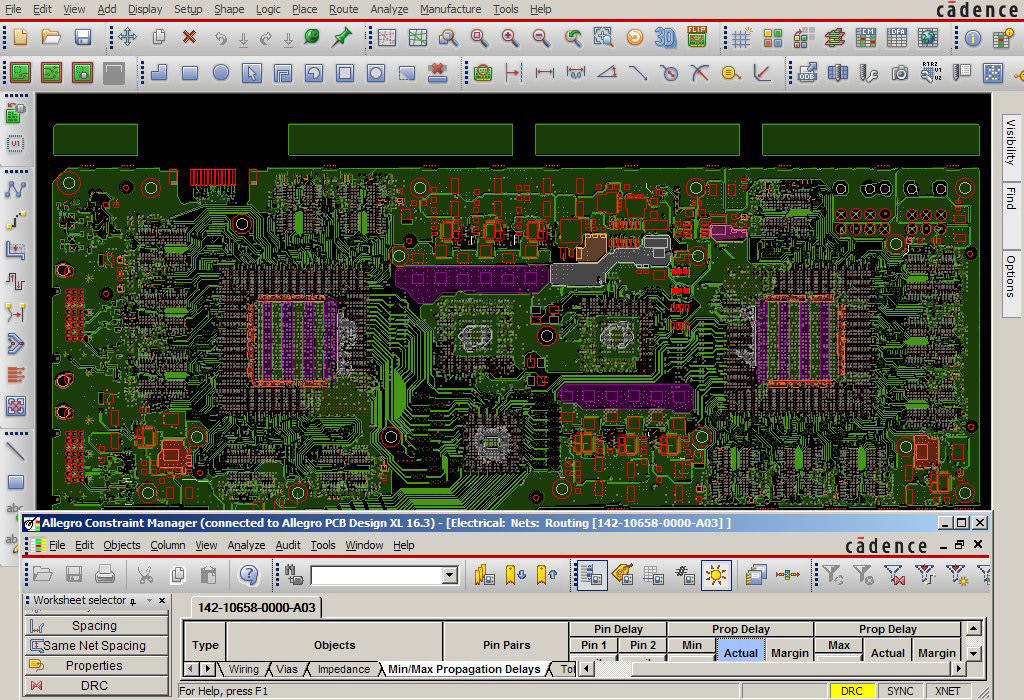Click the sun-shaped highlight icon in Constraint Manager
Image resolution: width=1024 pixels, height=700 pixels.
click(716, 574)
